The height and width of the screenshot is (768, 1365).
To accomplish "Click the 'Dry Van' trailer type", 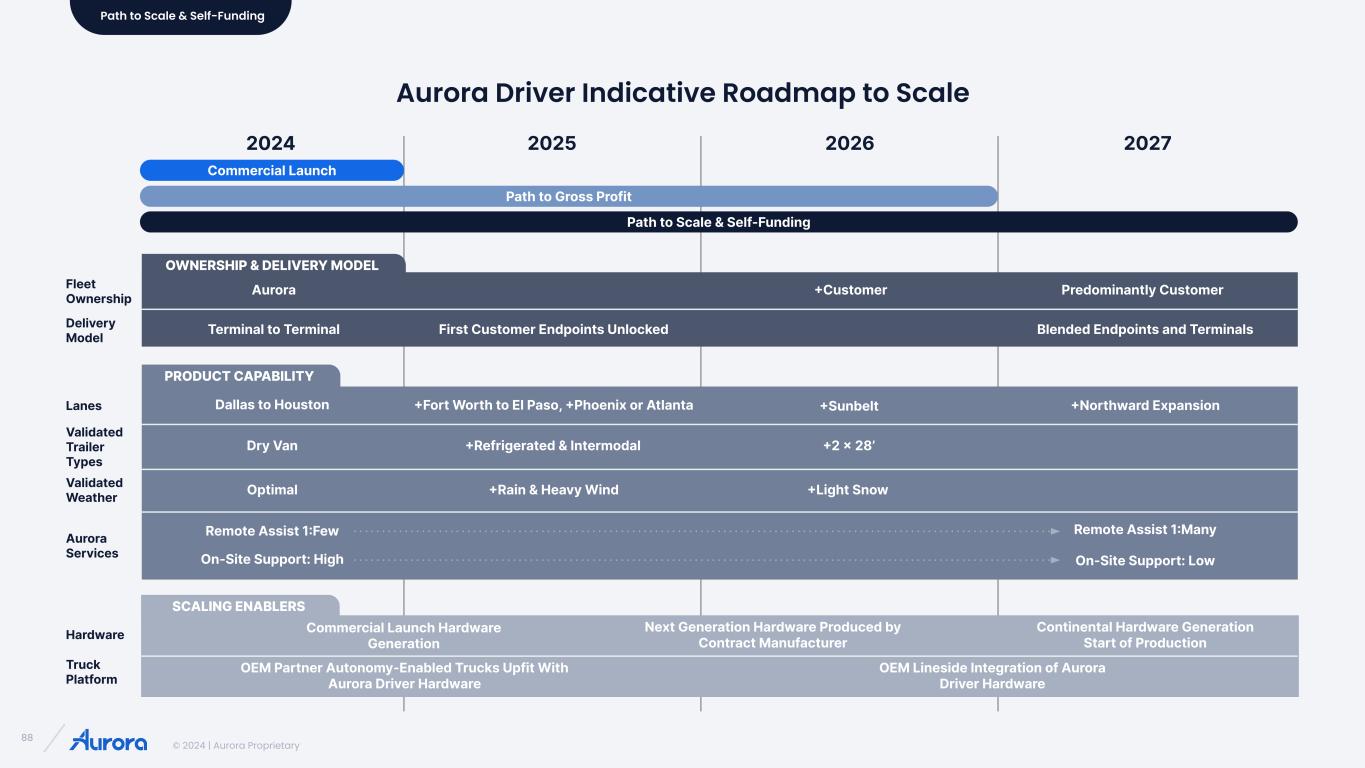I will (272, 446).
